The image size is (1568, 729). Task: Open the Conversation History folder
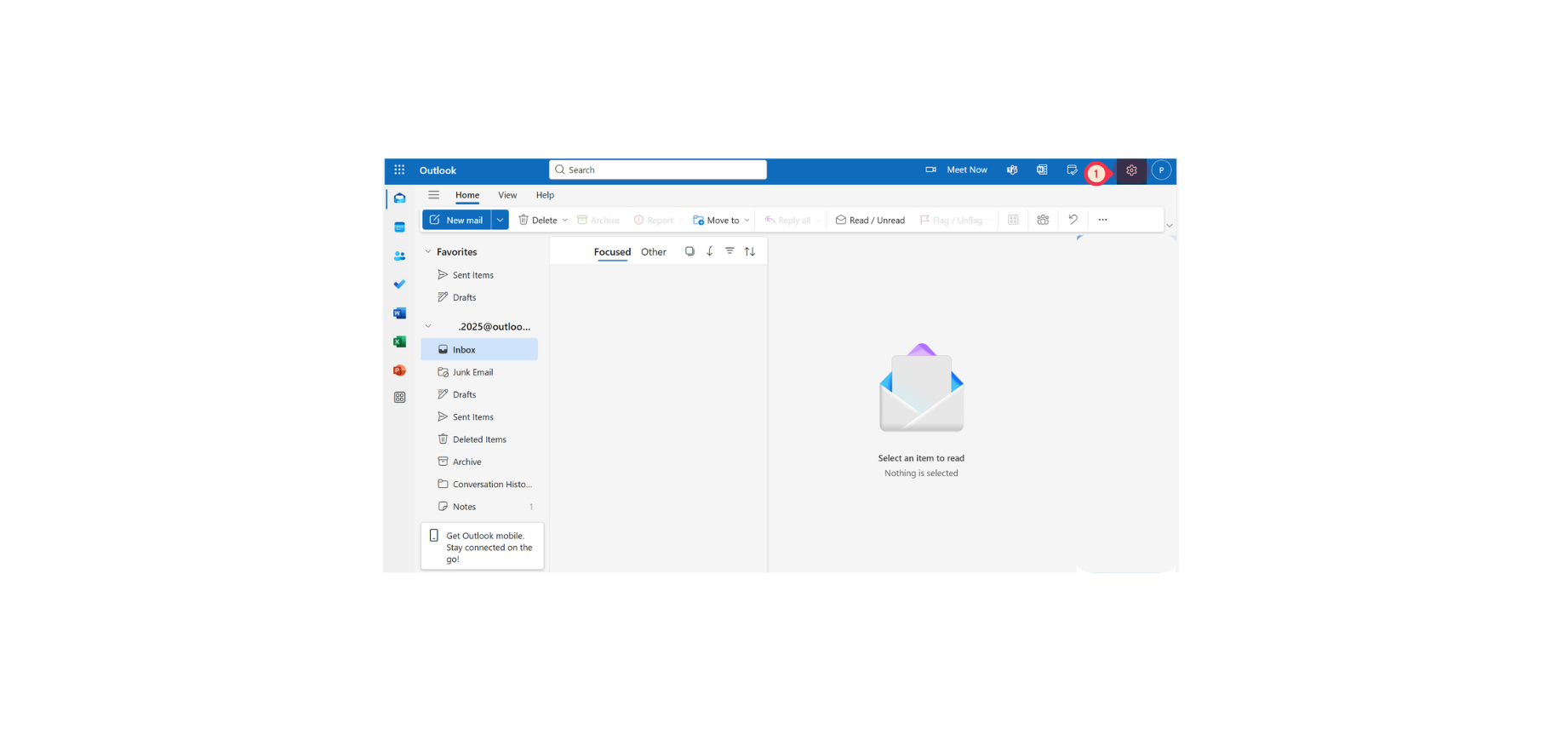[479, 484]
